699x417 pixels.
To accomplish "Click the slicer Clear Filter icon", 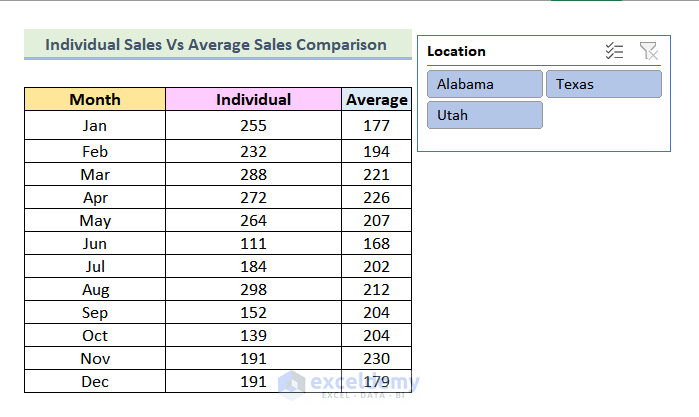I will (648, 51).
